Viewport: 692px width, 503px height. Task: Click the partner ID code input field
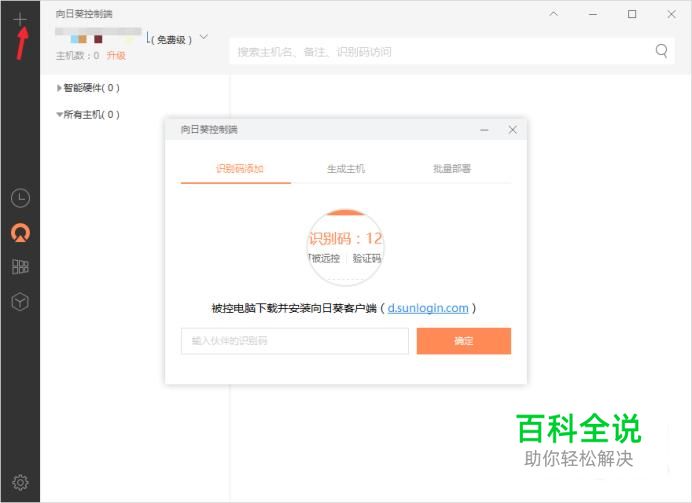(x=295, y=341)
